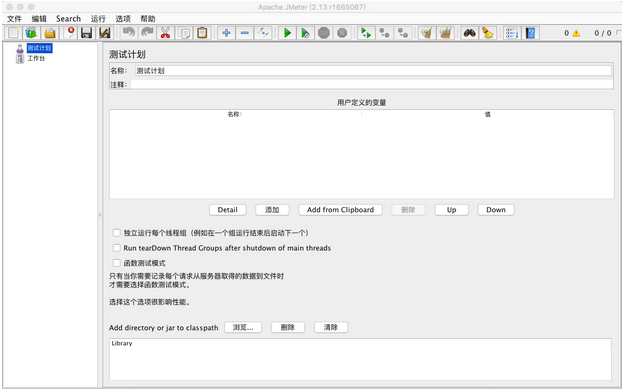Create a new test plan with New icon

pyautogui.click(x=13, y=33)
